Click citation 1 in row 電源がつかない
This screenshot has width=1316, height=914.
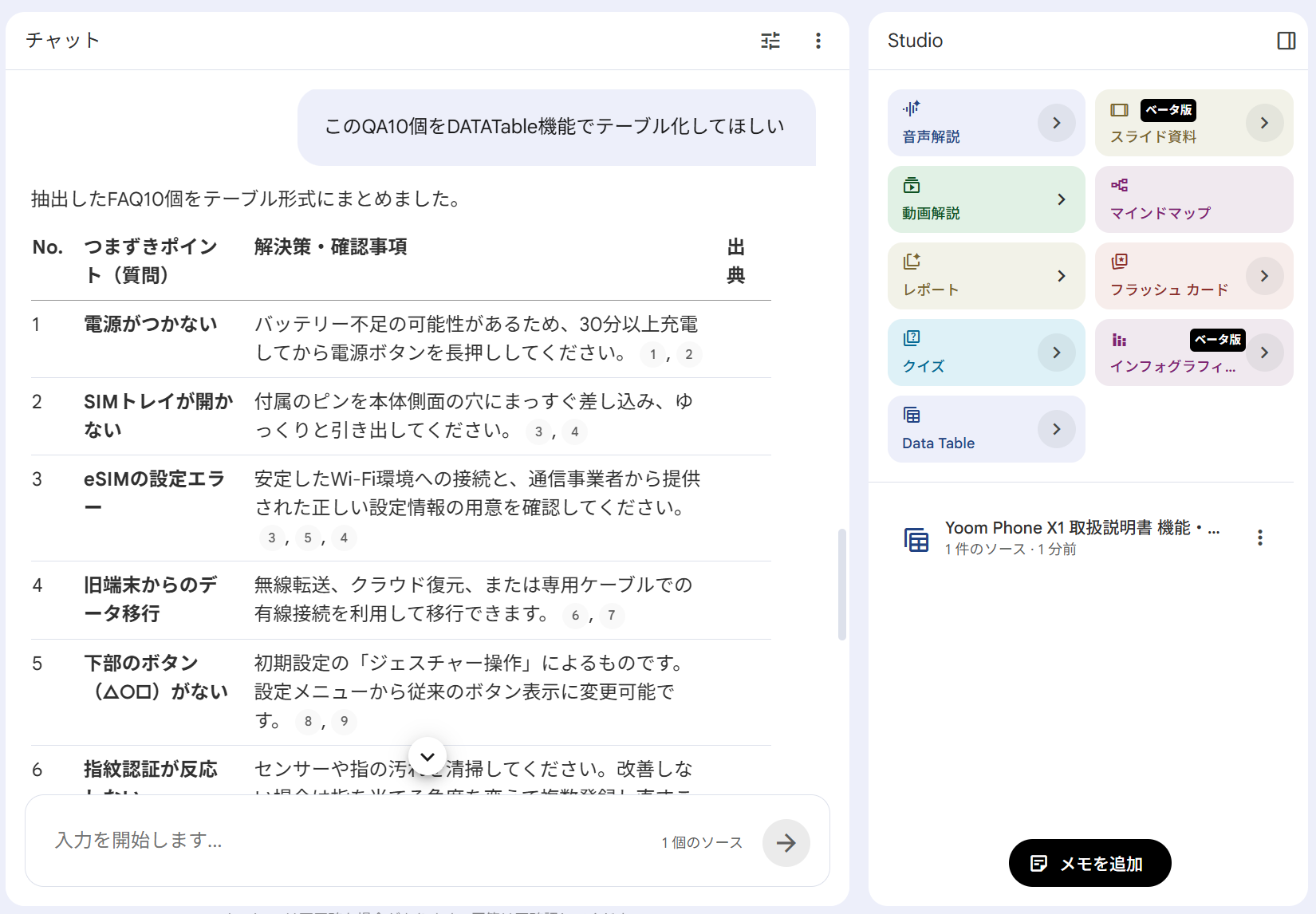click(653, 354)
